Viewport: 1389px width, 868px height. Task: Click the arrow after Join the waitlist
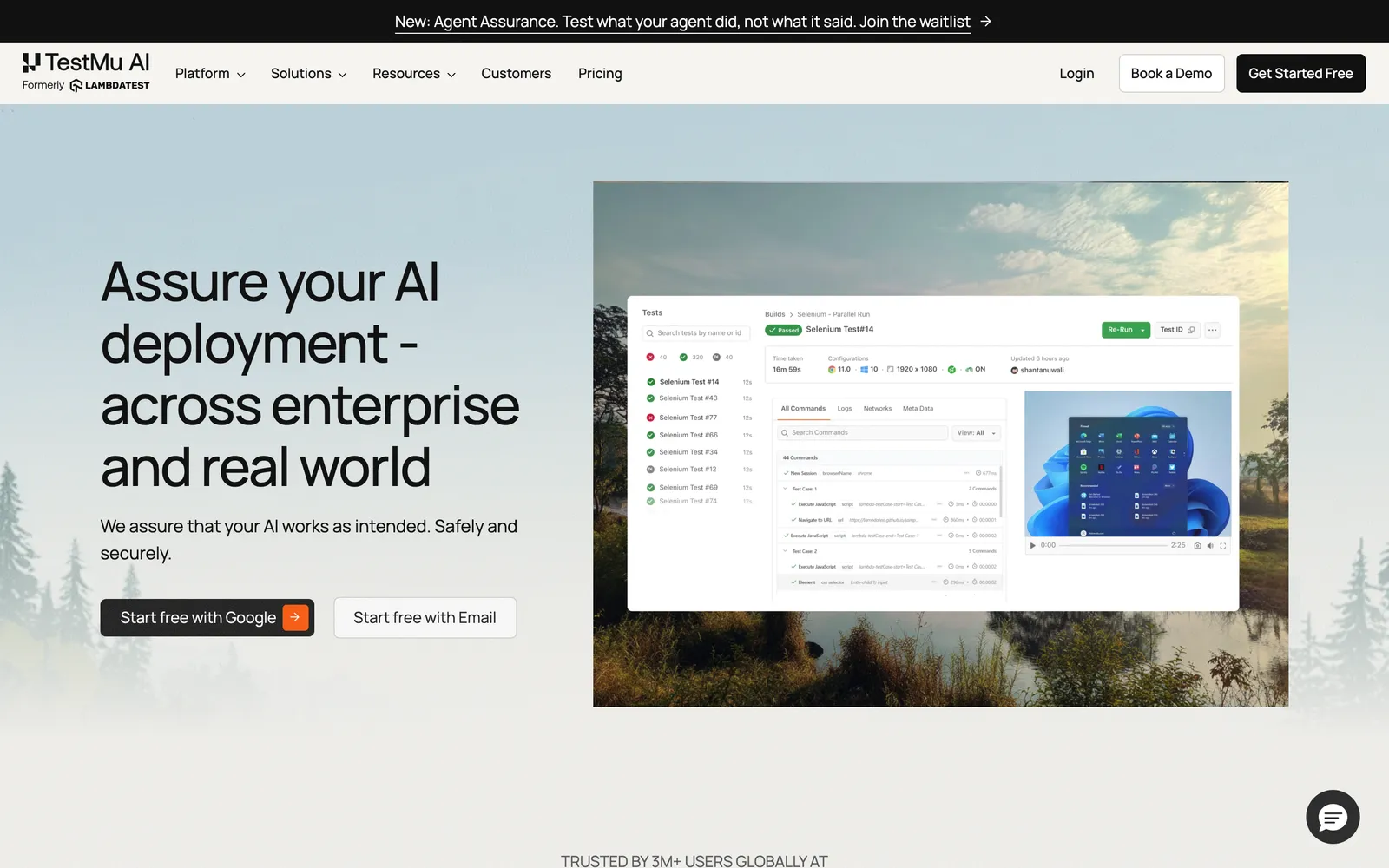[985, 22]
